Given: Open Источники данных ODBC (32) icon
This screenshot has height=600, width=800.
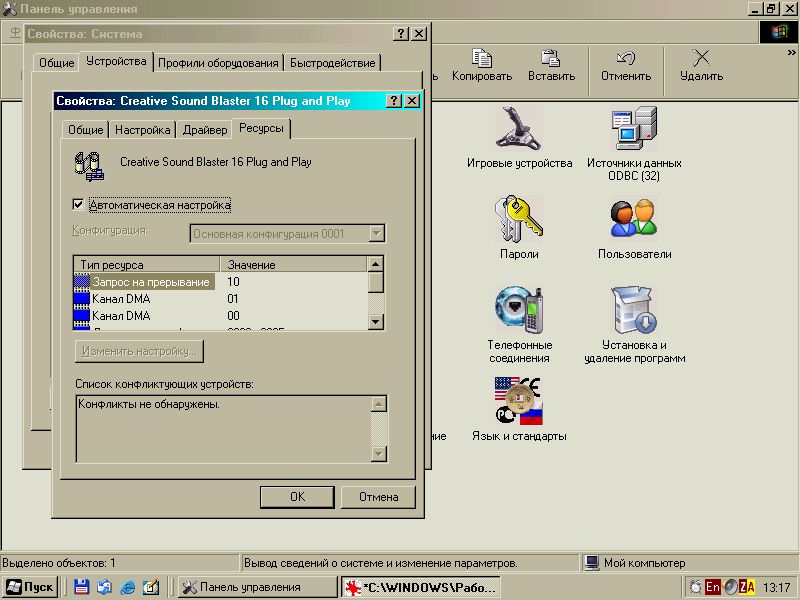Looking at the screenshot, I should (x=634, y=129).
